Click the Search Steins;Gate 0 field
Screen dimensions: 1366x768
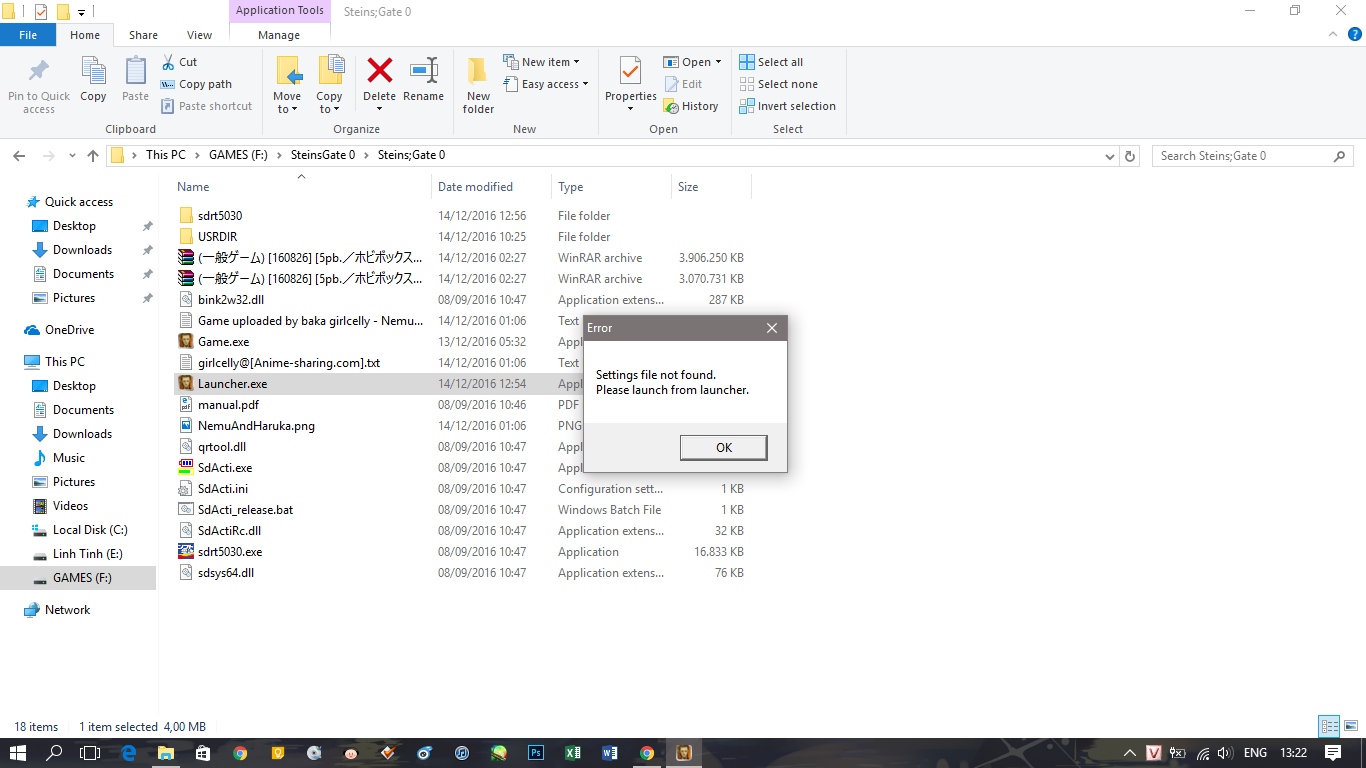1253,156
